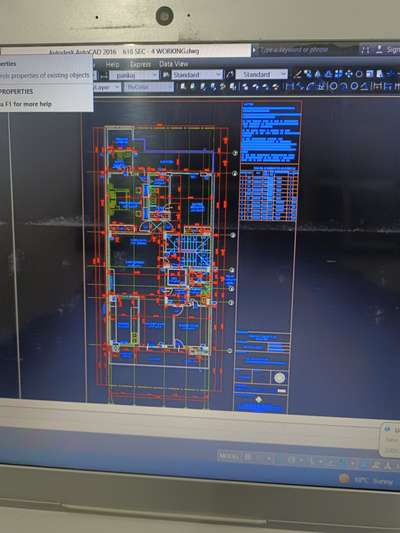
Task: Choose the Linear dimension tool
Action: (x=290, y=86)
